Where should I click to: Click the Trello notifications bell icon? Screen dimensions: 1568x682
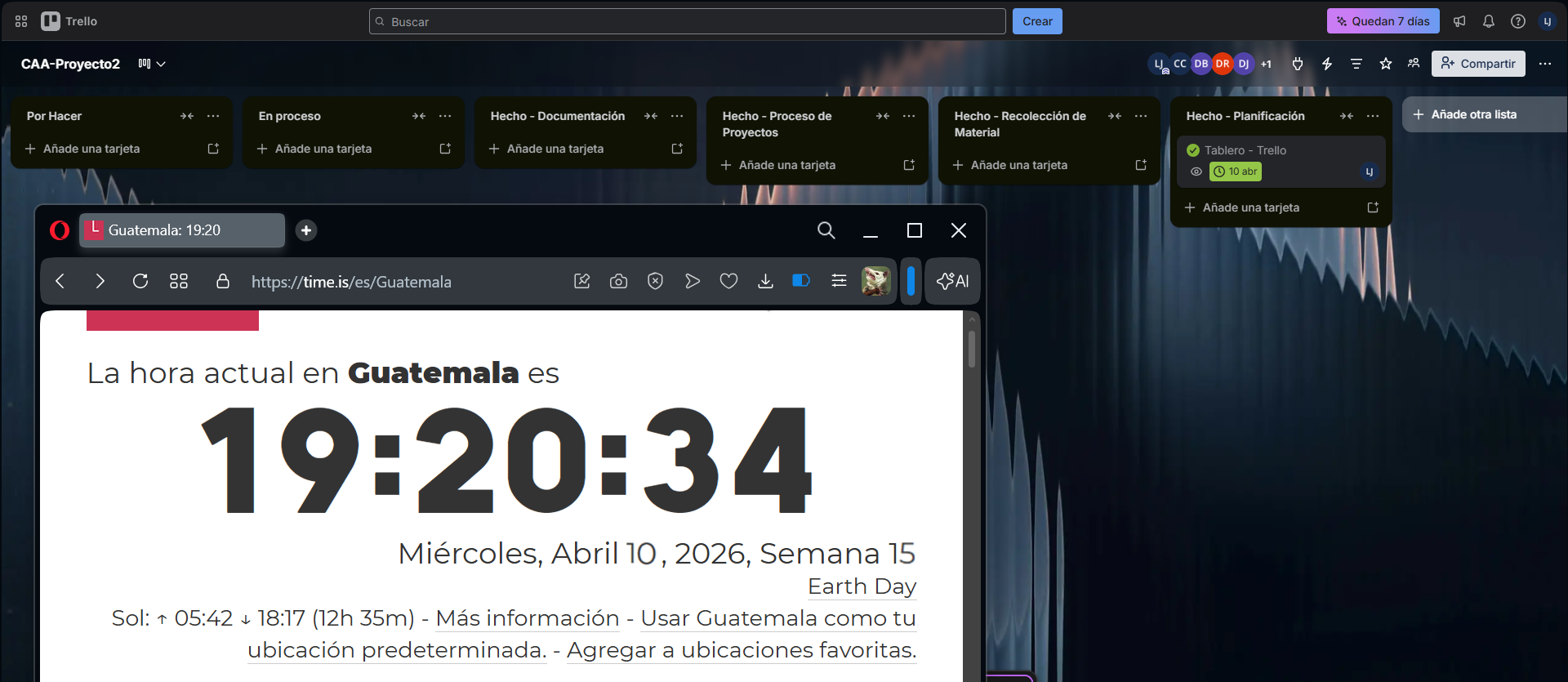(1489, 21)
